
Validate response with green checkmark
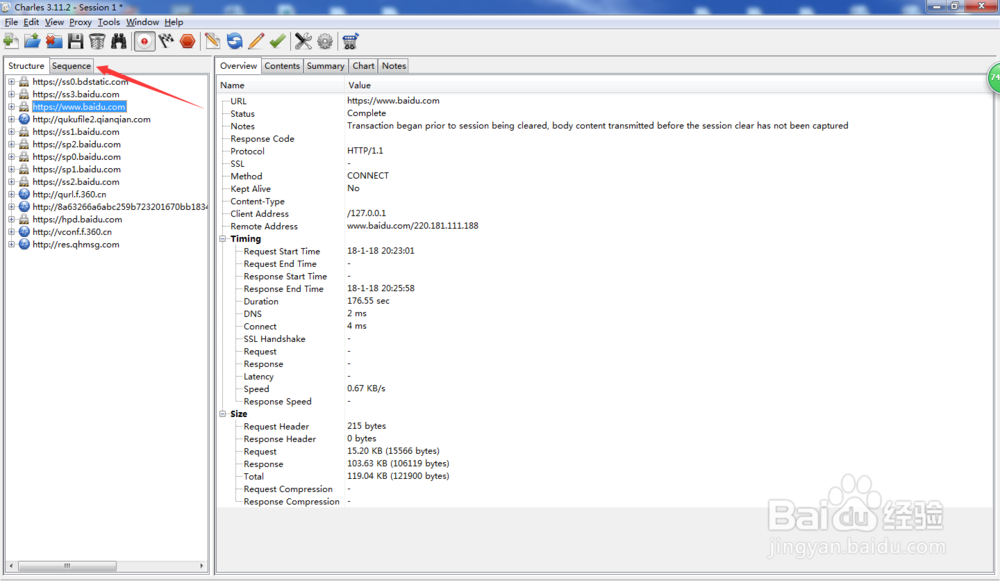(277, 41)
